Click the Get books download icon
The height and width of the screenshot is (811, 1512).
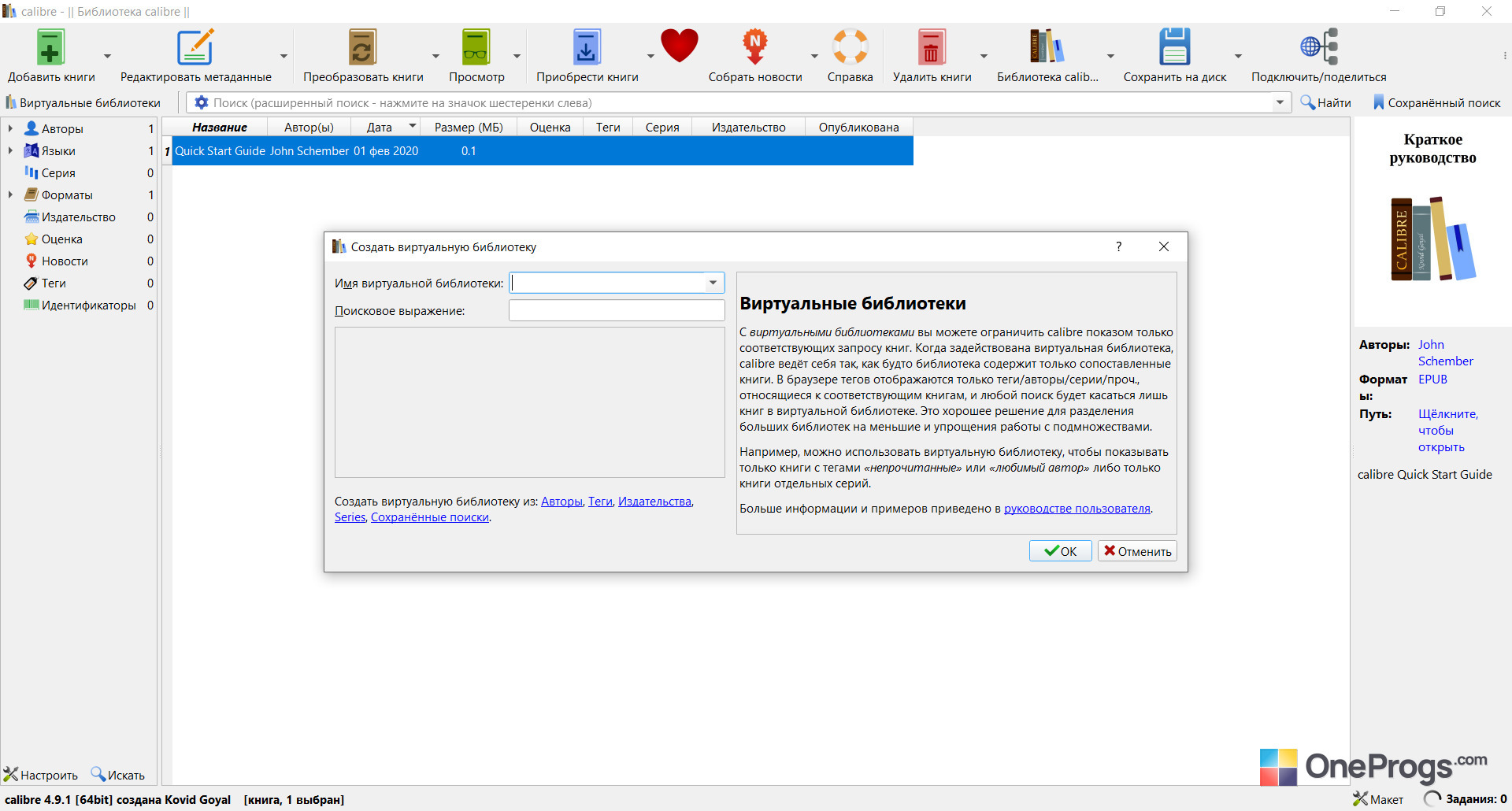click(x=587, y=47)
